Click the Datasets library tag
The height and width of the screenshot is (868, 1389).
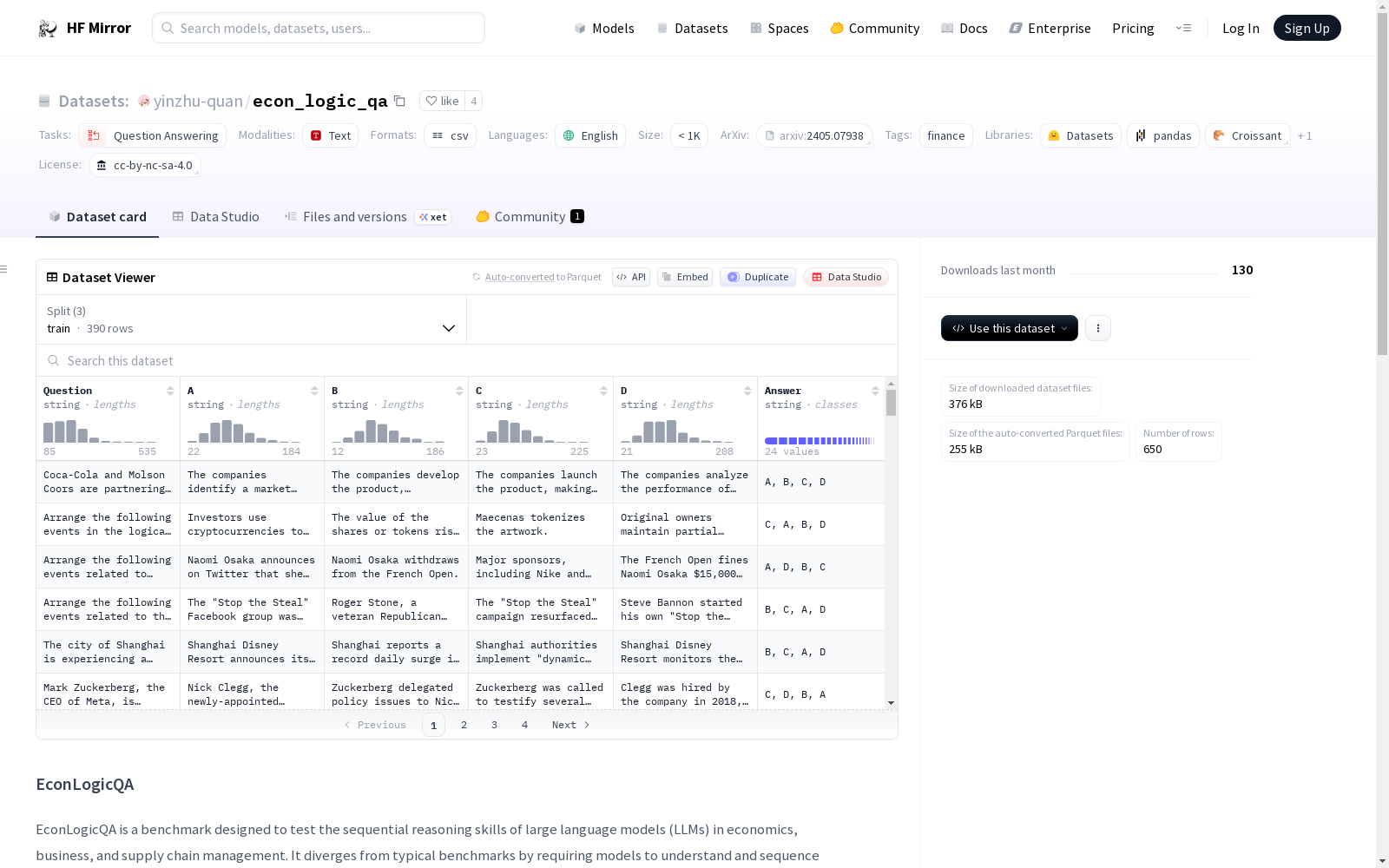tap(1081, 135)
